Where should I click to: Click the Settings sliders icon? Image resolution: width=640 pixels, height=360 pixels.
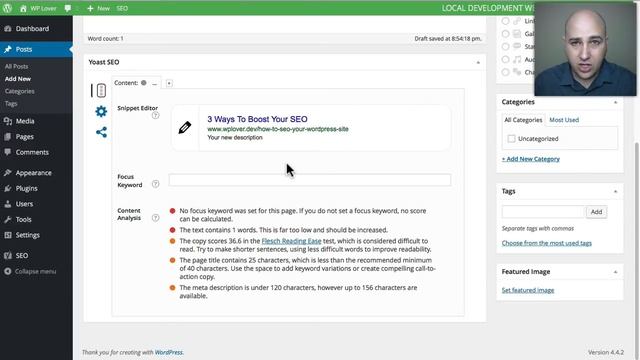point(7,235)
